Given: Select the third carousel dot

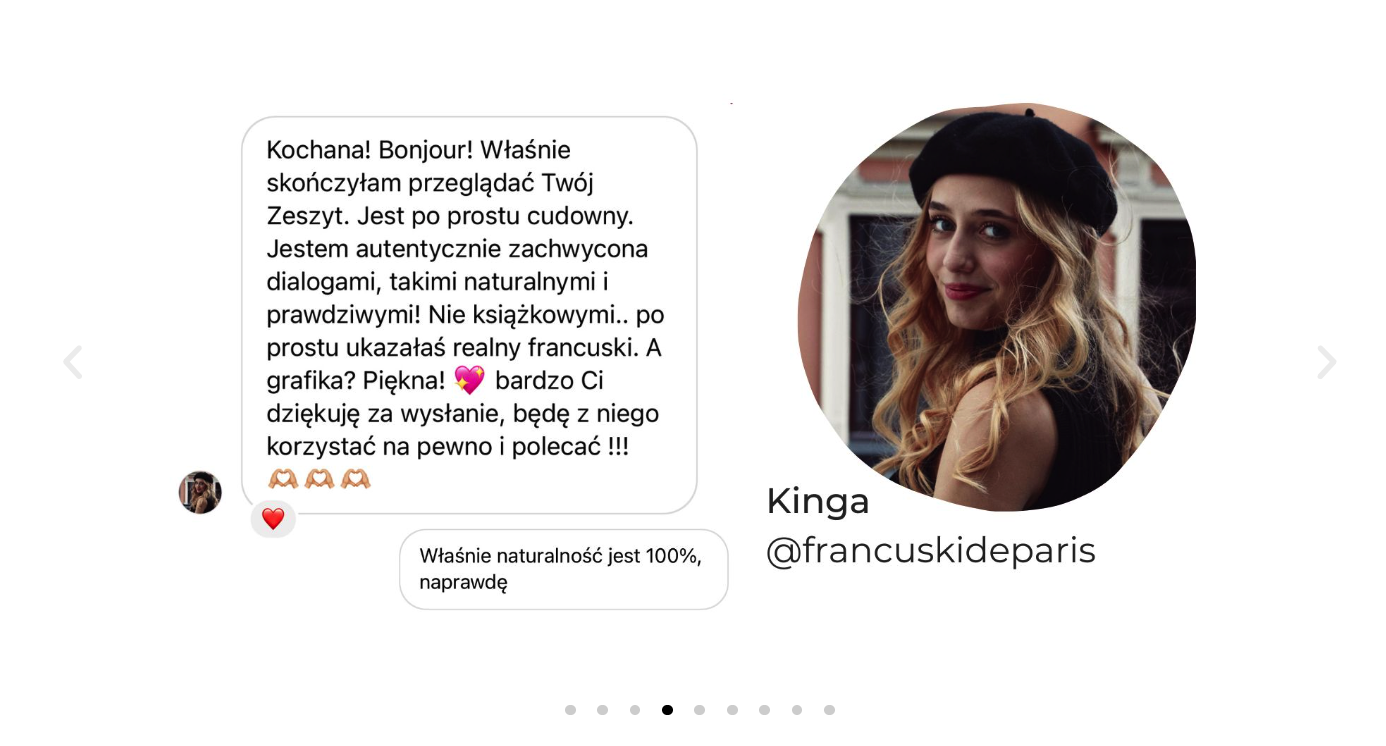Looking at the screenshot, I should click(635, 710).
